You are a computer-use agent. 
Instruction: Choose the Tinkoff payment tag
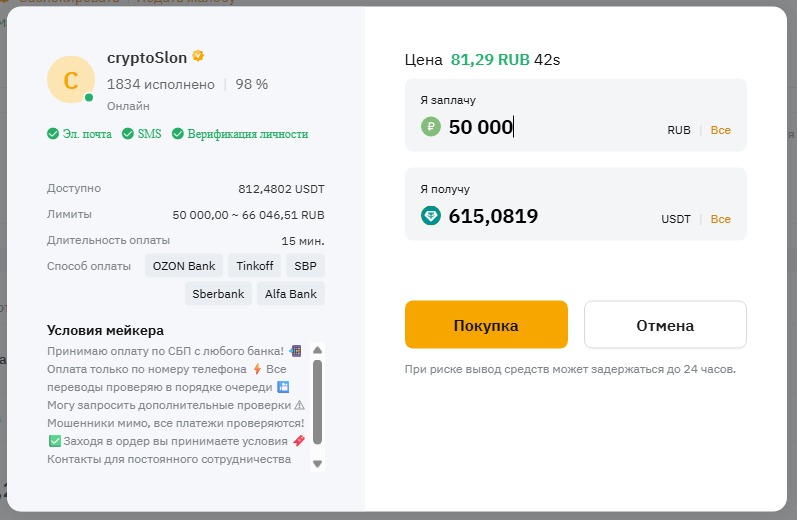(254, 266)
